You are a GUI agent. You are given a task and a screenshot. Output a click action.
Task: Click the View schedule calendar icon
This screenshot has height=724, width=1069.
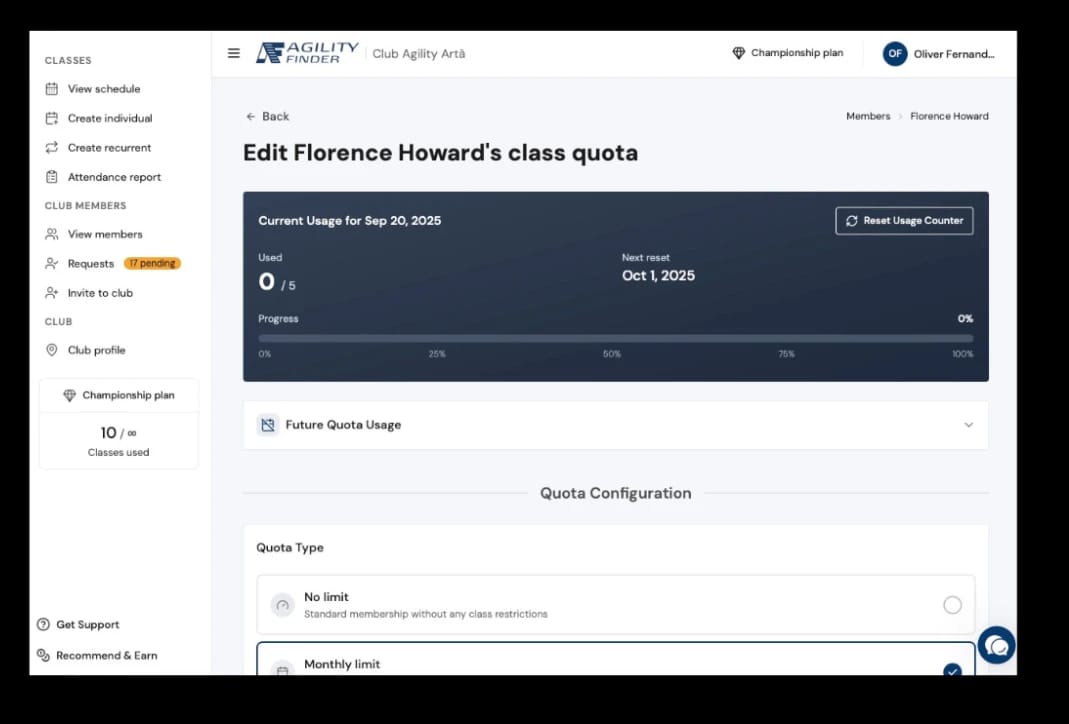click(52, 89)
